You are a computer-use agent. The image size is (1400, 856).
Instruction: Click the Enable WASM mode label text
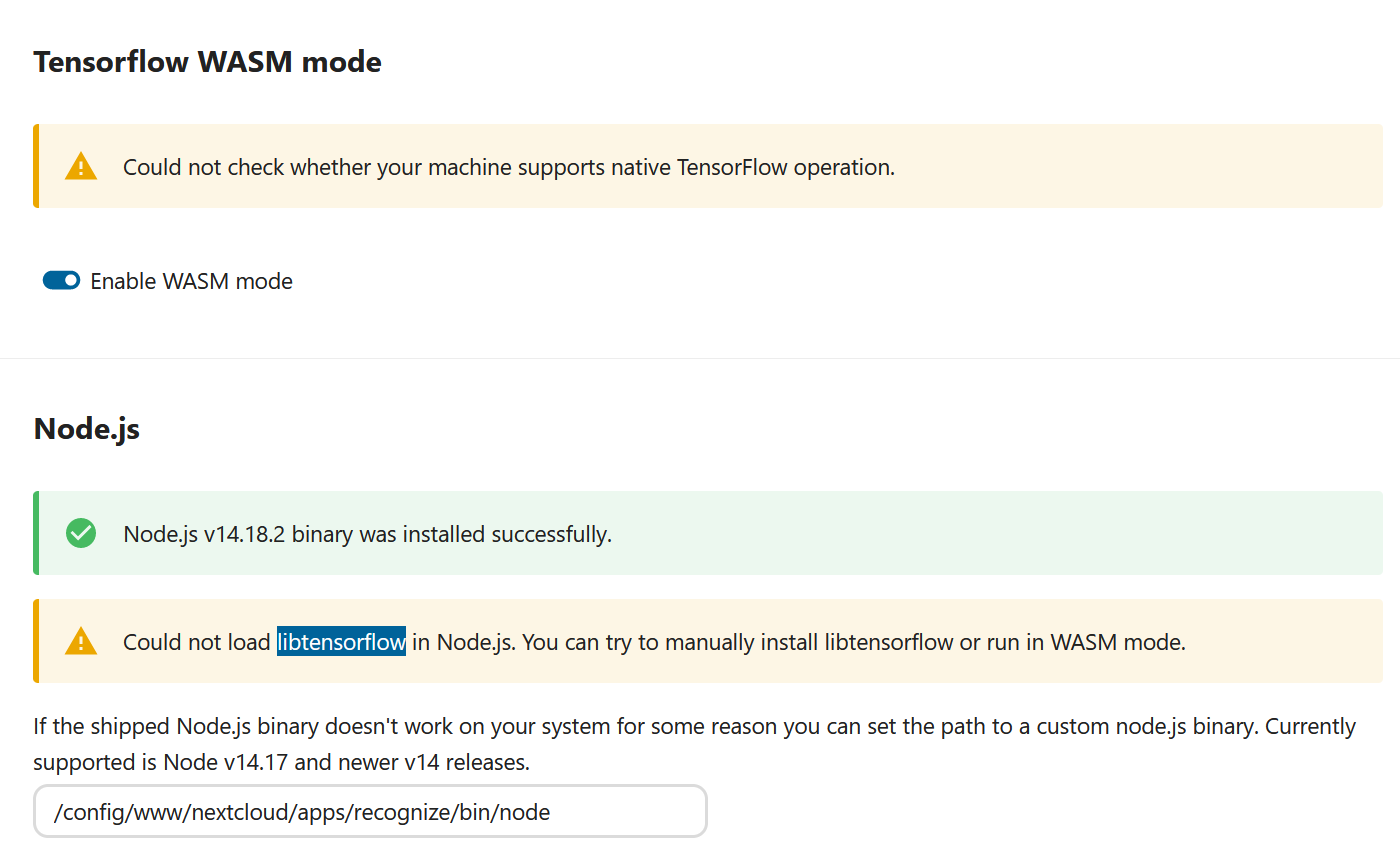(x=191, y=281)
